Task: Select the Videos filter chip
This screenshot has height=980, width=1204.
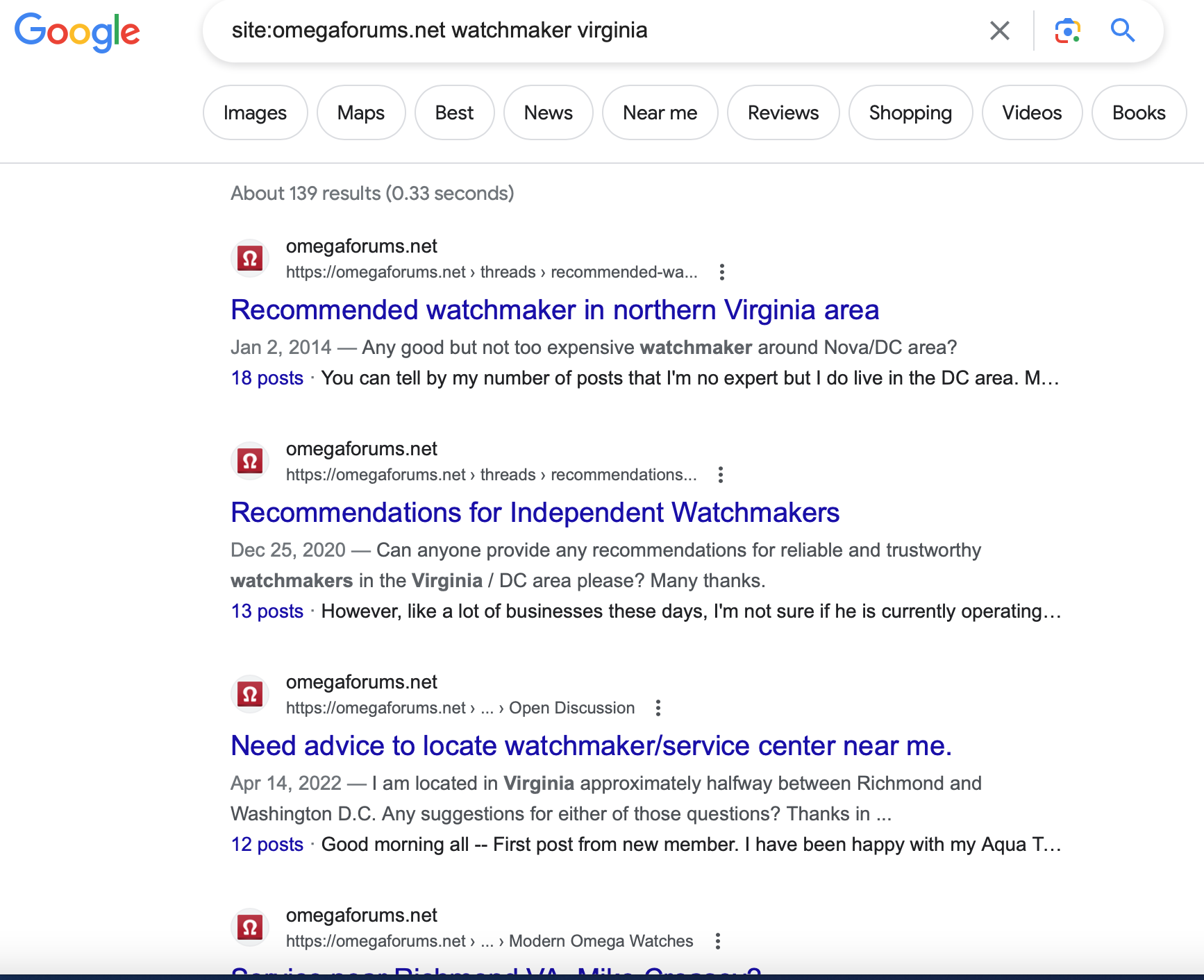Action: point(1031,112)
